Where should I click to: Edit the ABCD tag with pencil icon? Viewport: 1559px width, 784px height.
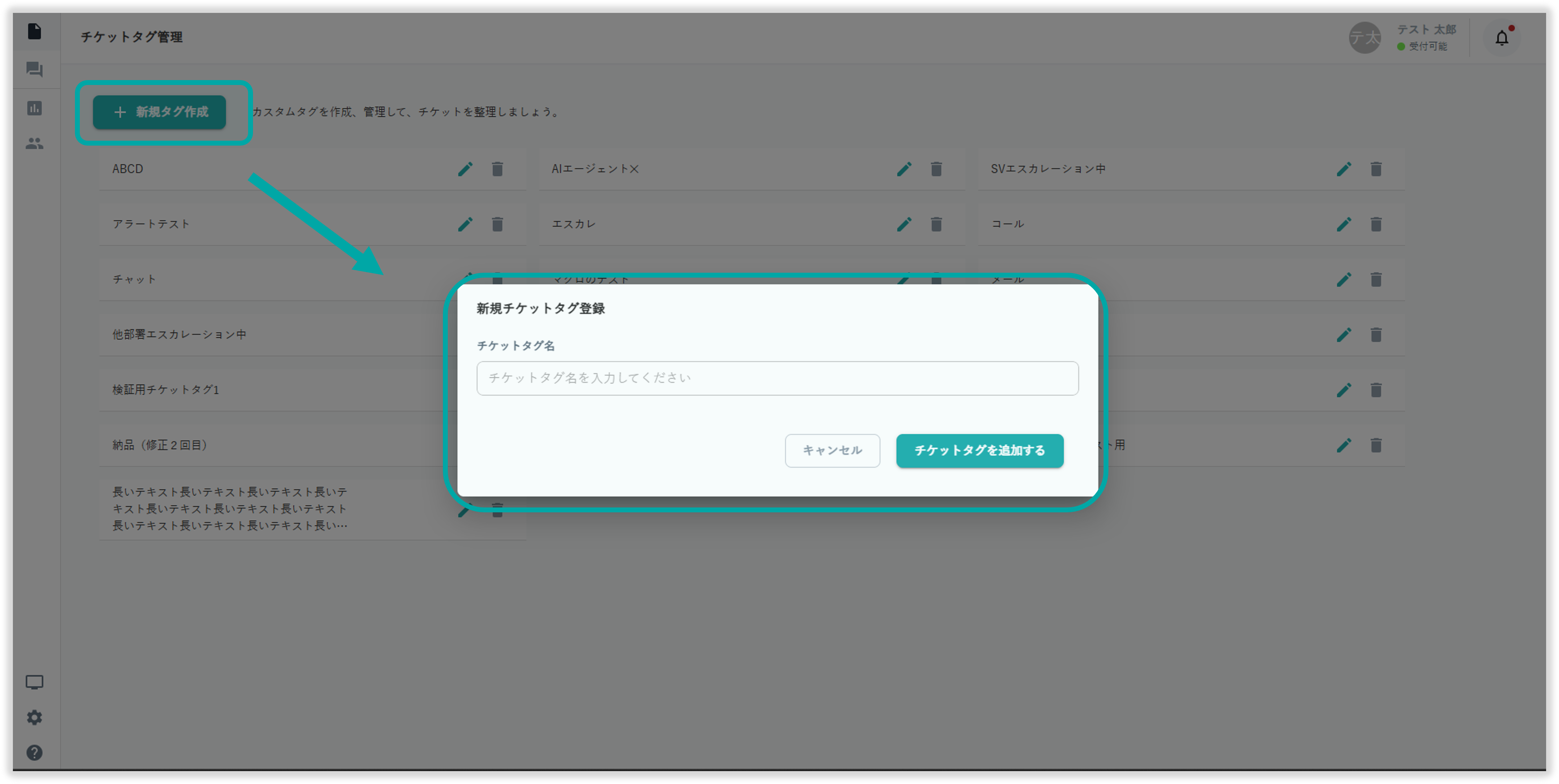click(x=465, y=169)
